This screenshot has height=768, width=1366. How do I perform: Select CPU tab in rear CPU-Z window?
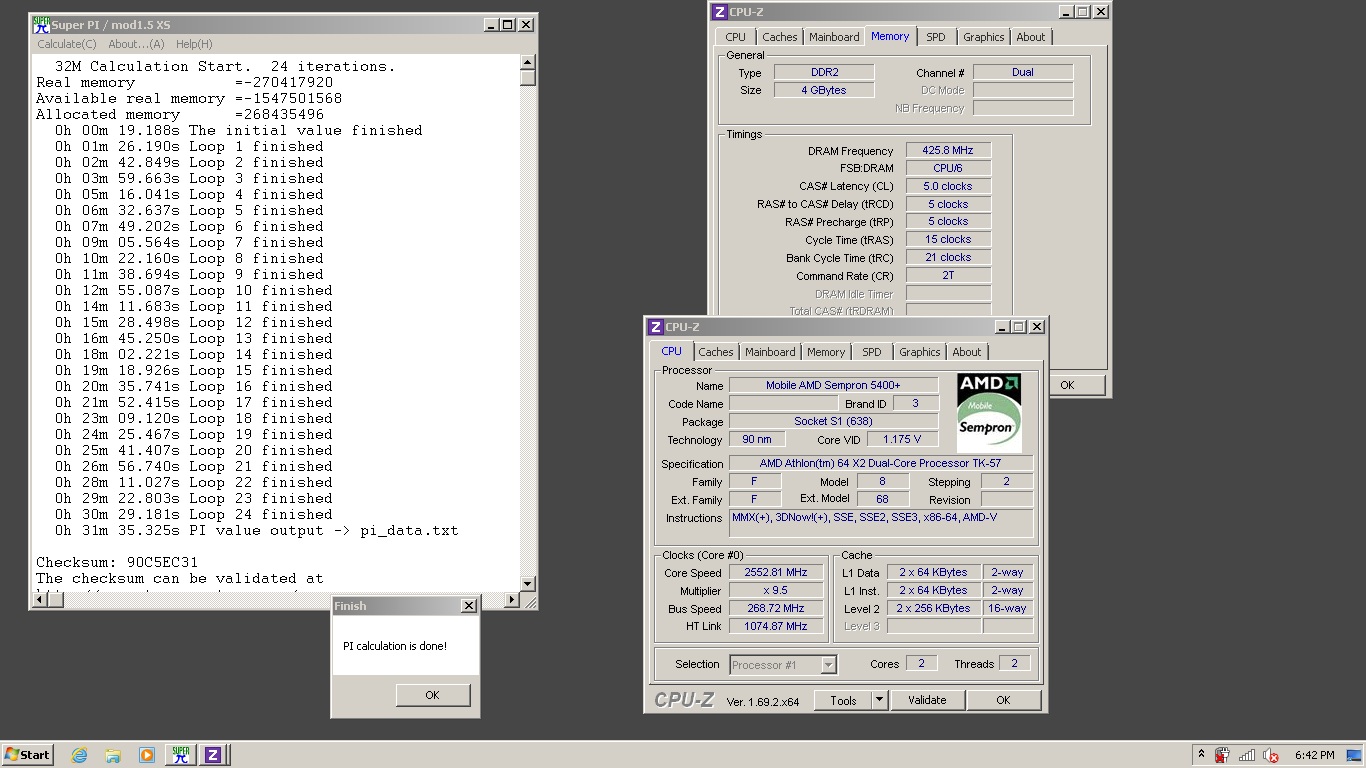736,37
